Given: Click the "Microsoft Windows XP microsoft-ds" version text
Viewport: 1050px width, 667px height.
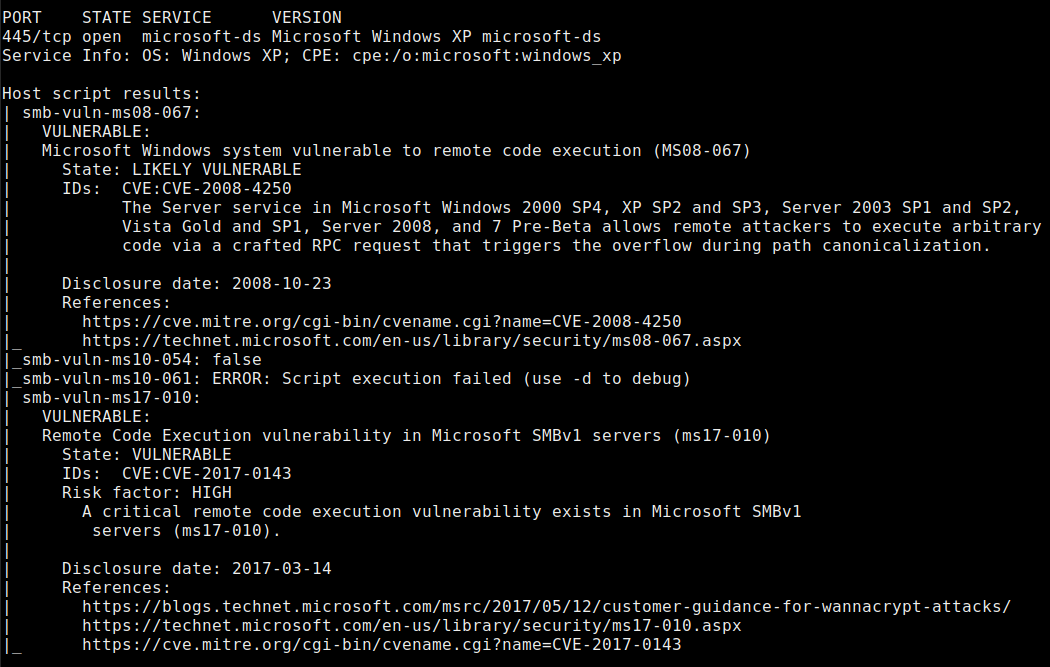Looking at the screenshot, I should coord(436,37).
